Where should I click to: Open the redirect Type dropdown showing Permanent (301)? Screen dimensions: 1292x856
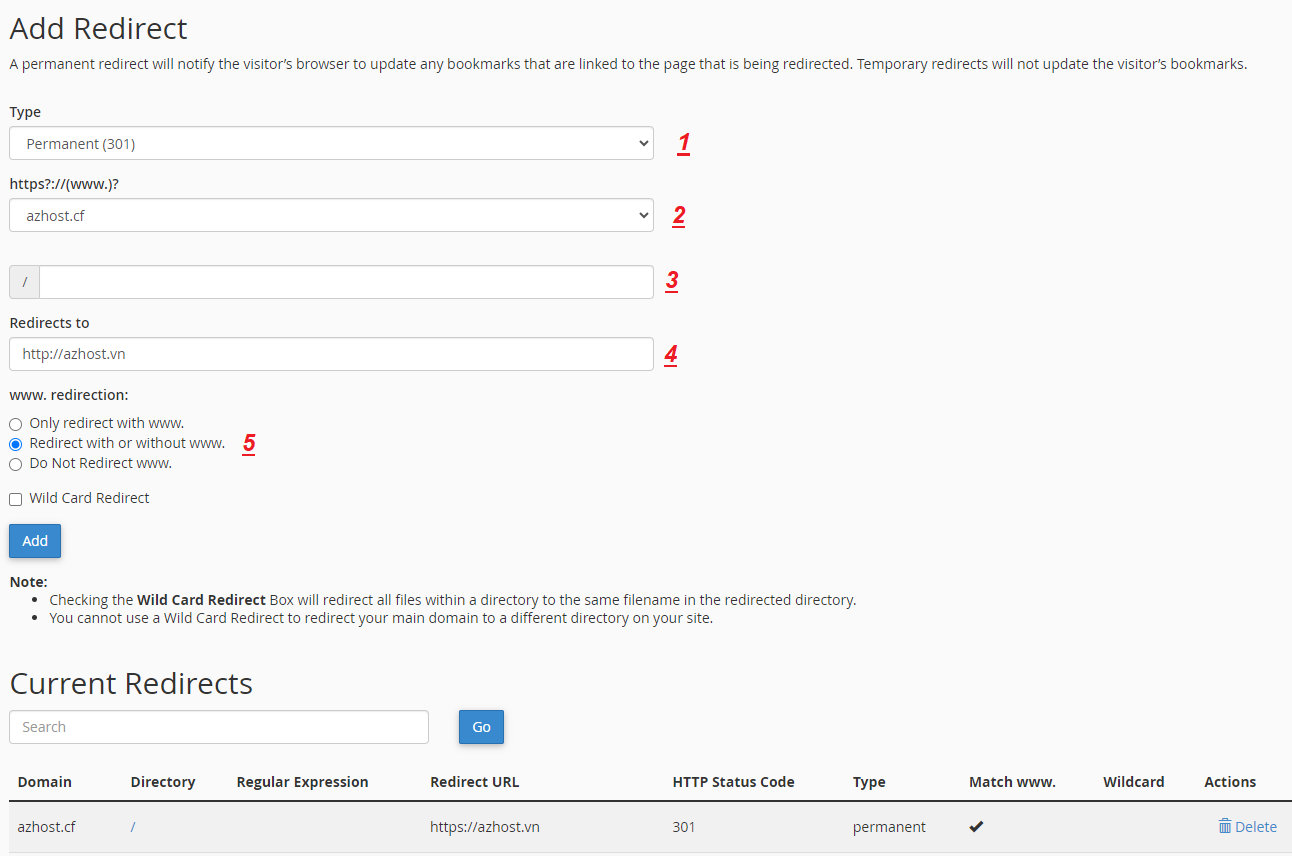click(x=331, y=143)
